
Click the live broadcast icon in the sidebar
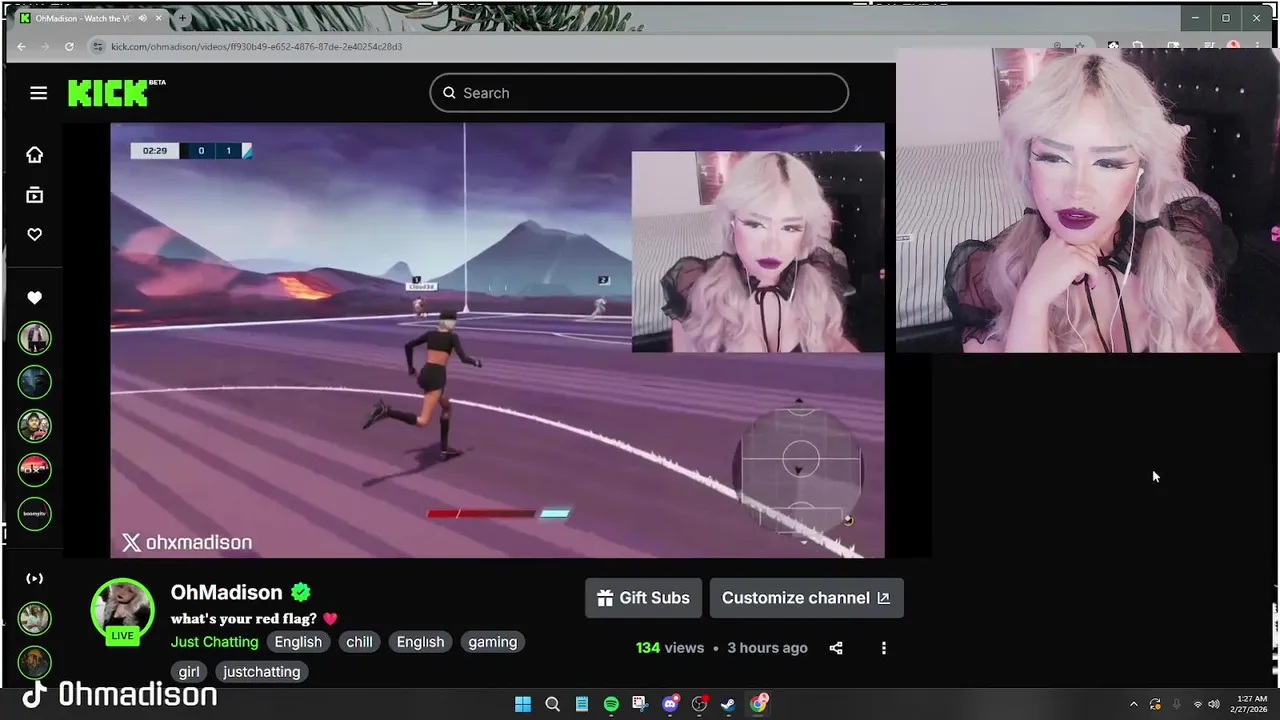35,578
